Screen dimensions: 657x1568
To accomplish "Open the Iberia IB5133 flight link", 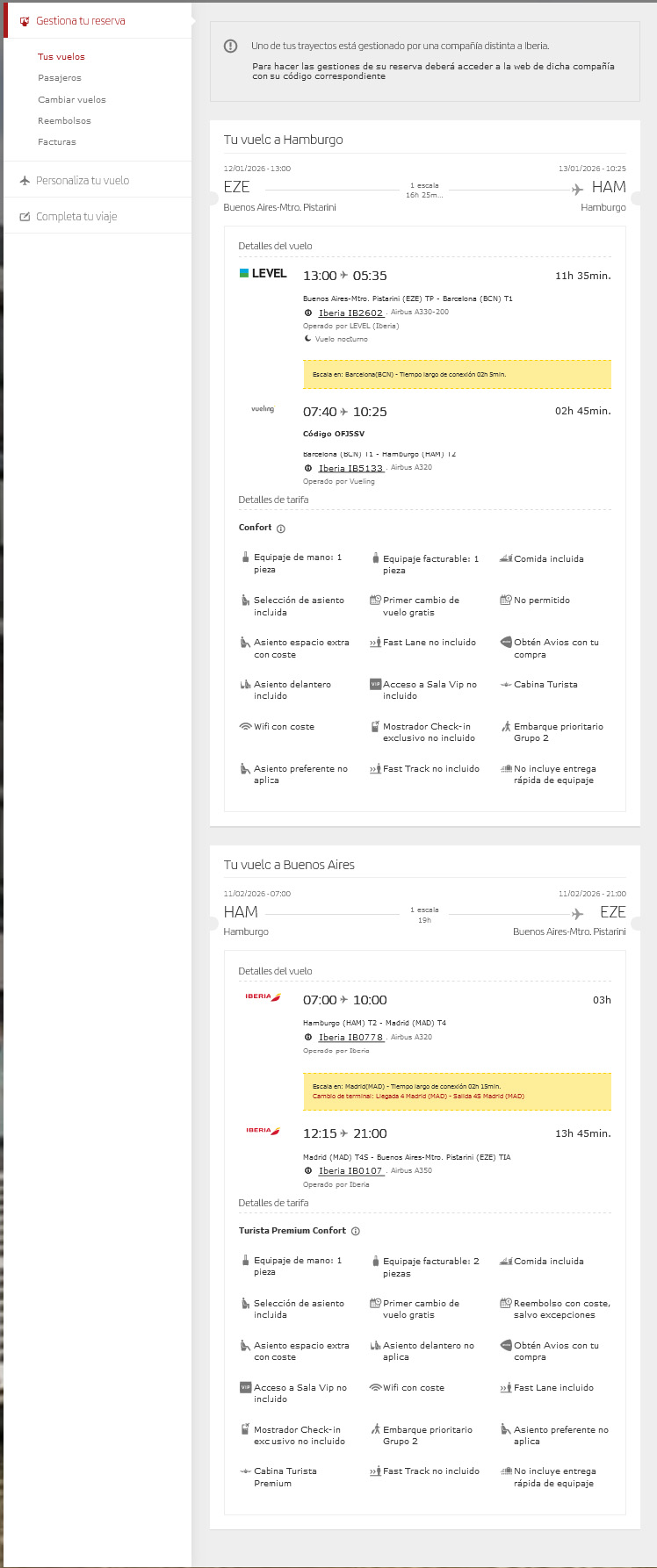I will coord(350,468).
